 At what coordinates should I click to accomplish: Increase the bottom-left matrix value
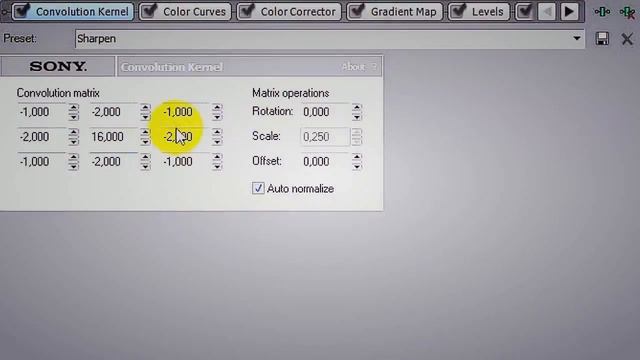point(73,158)
